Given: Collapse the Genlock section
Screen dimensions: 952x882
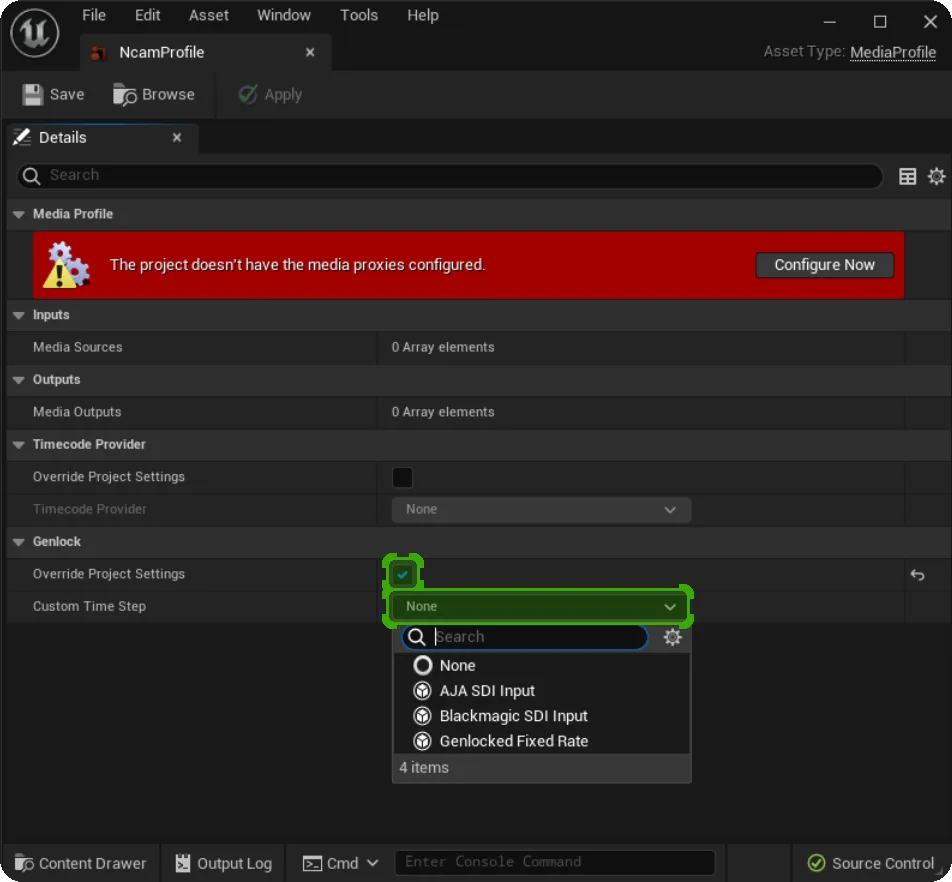Looking at the screenshot, I should (x=18, y=542).
